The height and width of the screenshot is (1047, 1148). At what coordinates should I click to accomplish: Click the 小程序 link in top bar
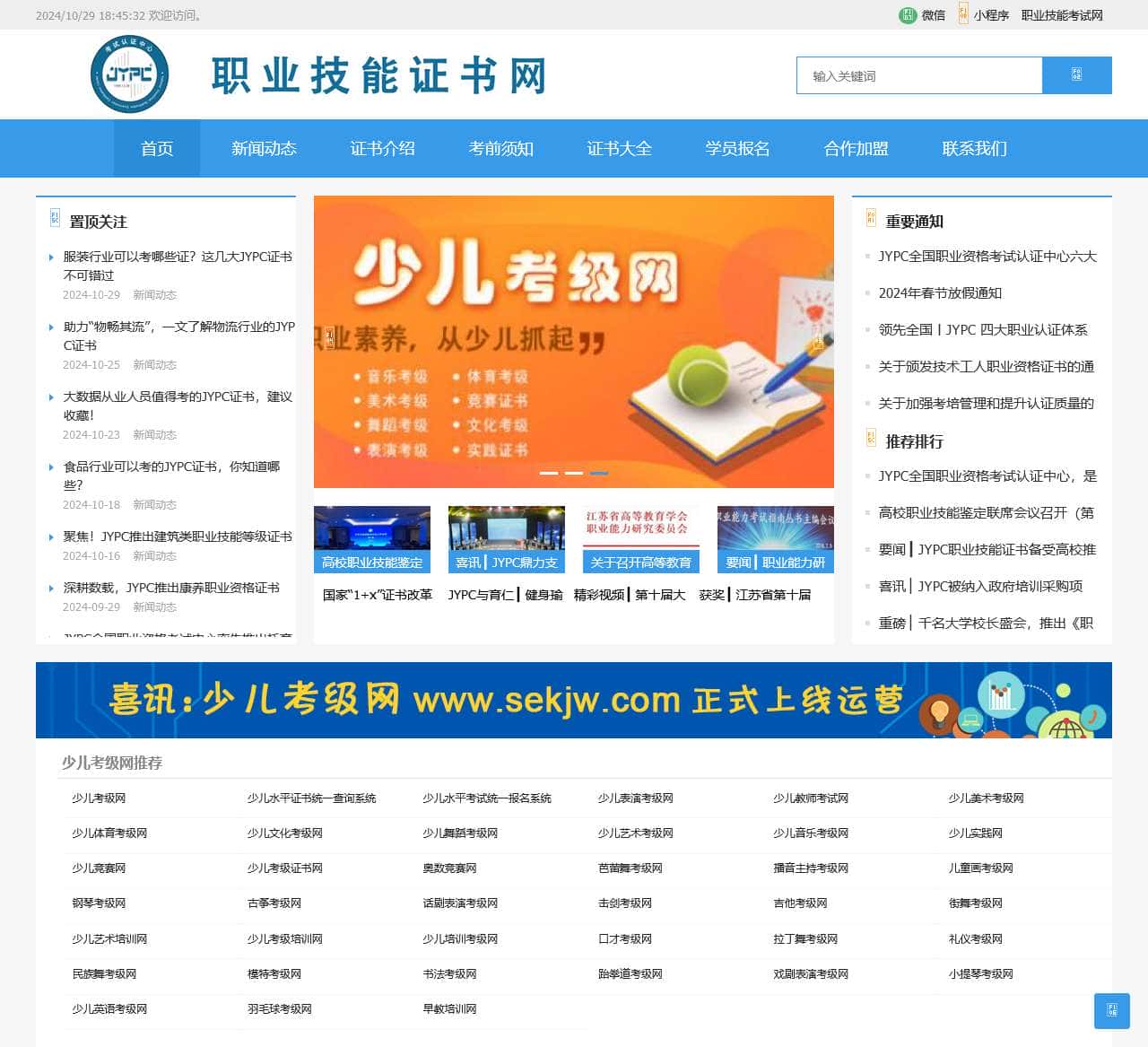991,15
